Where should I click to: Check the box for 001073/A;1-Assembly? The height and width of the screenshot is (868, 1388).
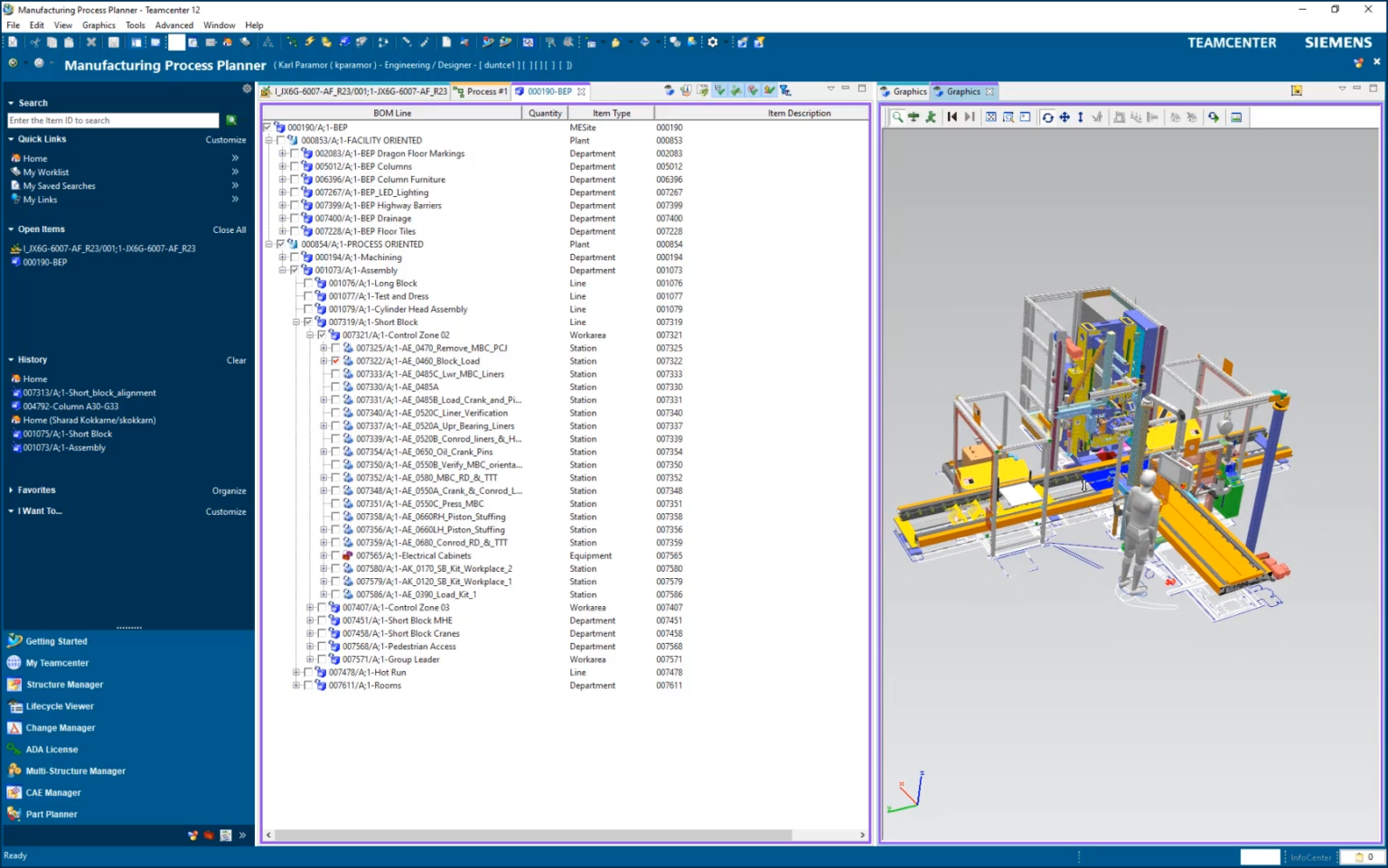click(295, 270)
